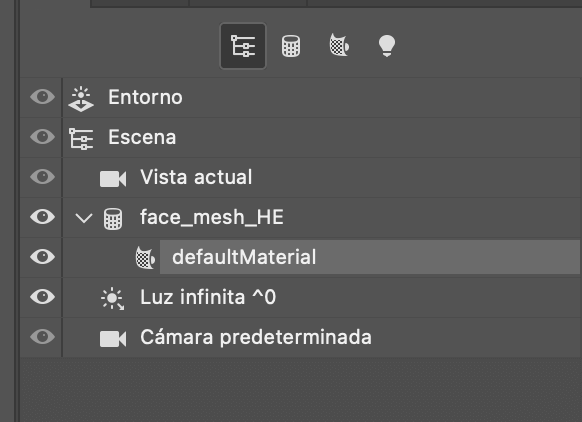Select the whole scene filter icon
This screenshot has width=582, height=422.
point(243,46)
